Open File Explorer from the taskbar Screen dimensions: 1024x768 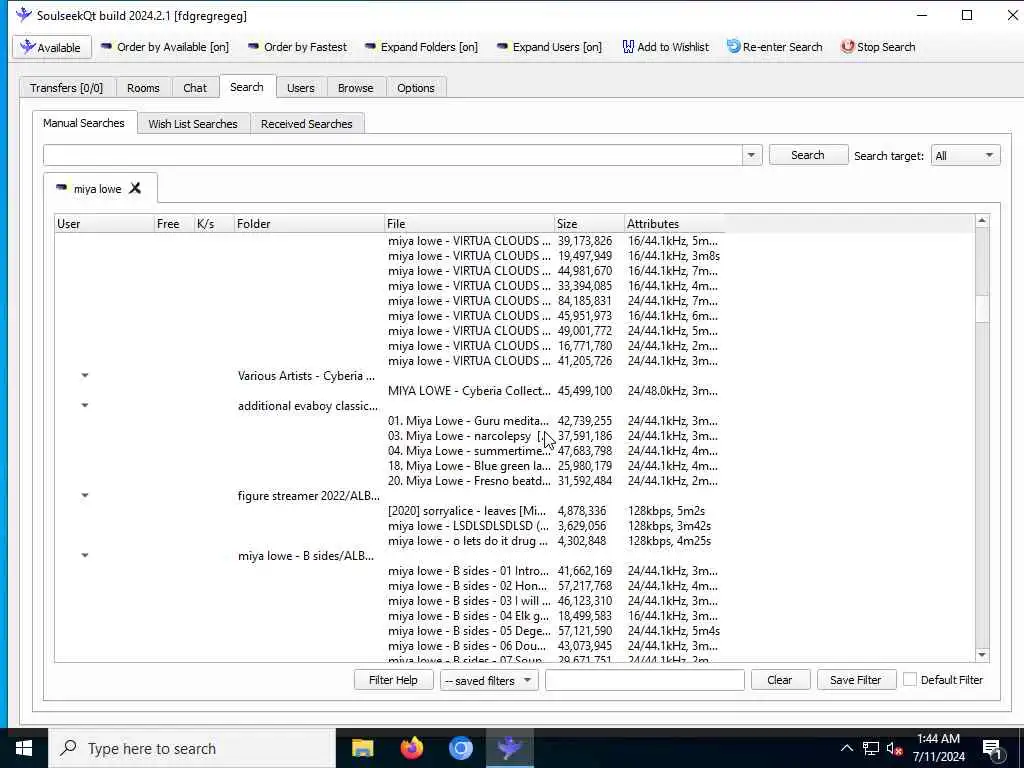click(362, 748)
